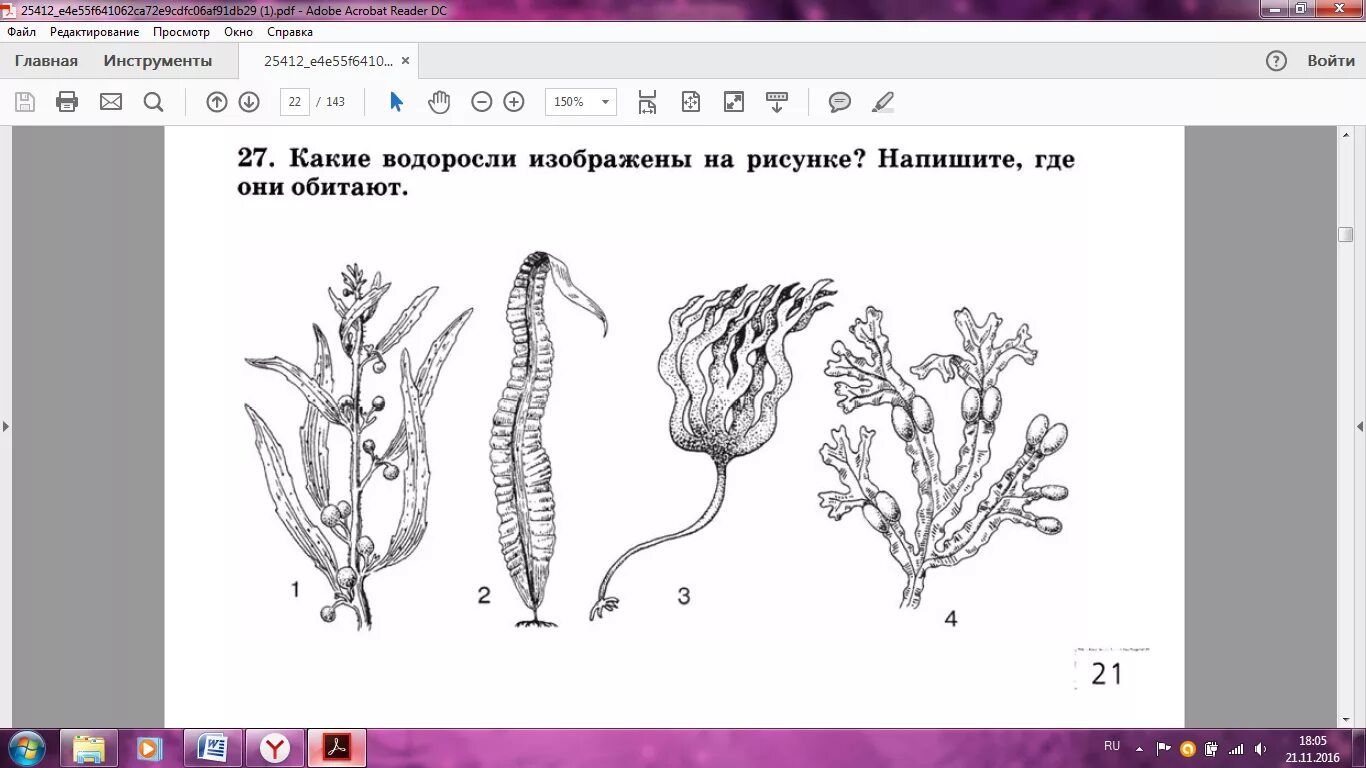The width and height of the screenshot is (1366, 768).
Task: Send file by email envelope icon
Action: tap(111, 102)
